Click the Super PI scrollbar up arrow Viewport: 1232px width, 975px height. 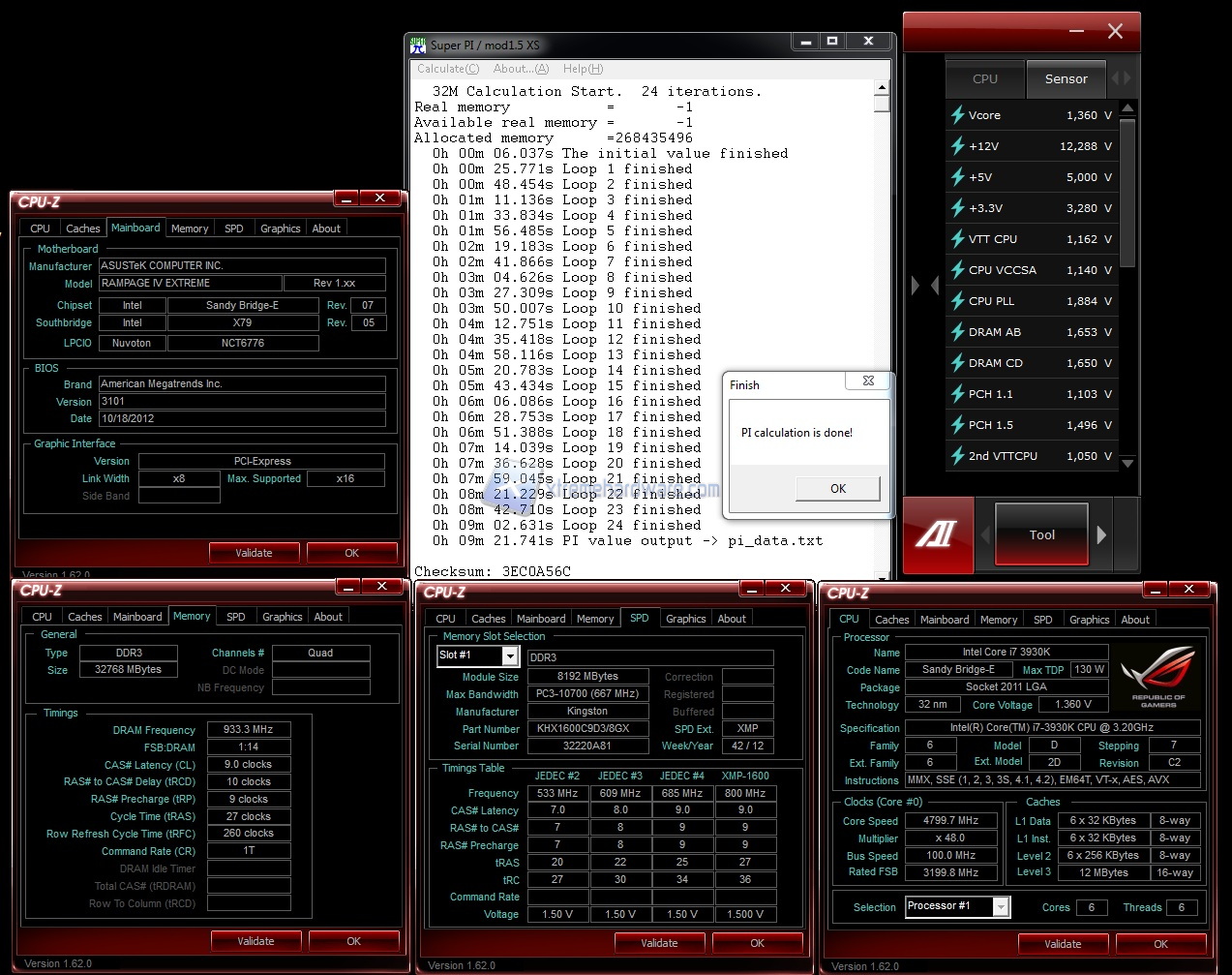click(x=882, y=88)
